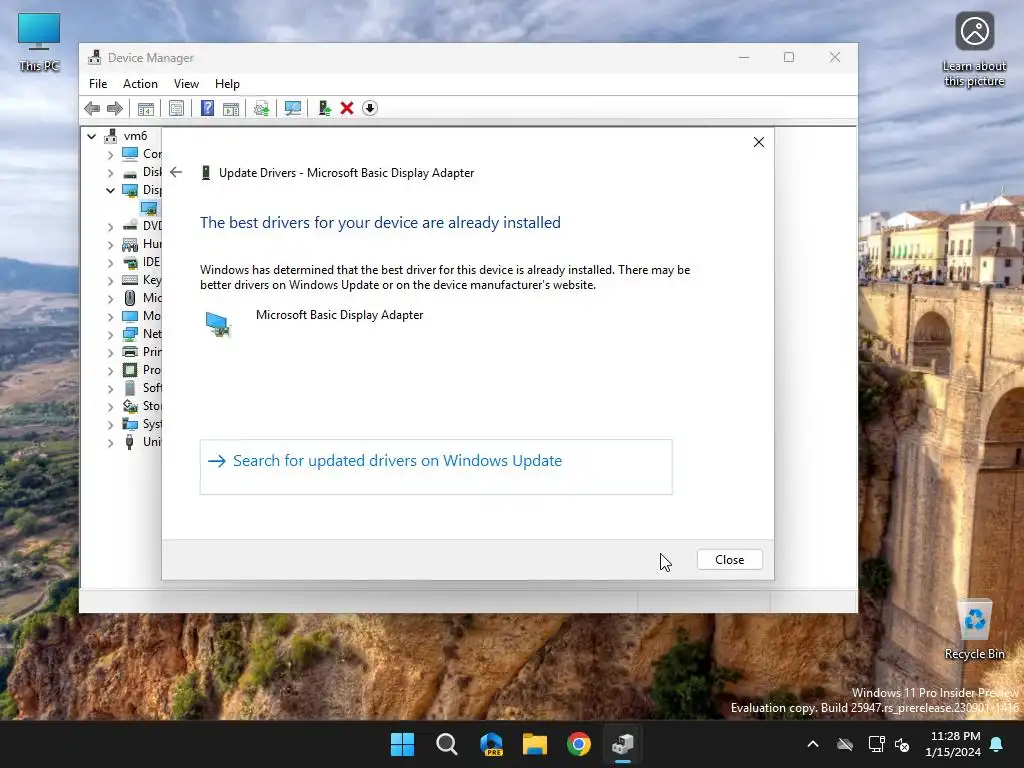Open Properties from the toolbar sheet icon
Image resolution: width=1024 pixels, height=768 pixels.
[x=176, y=108]
